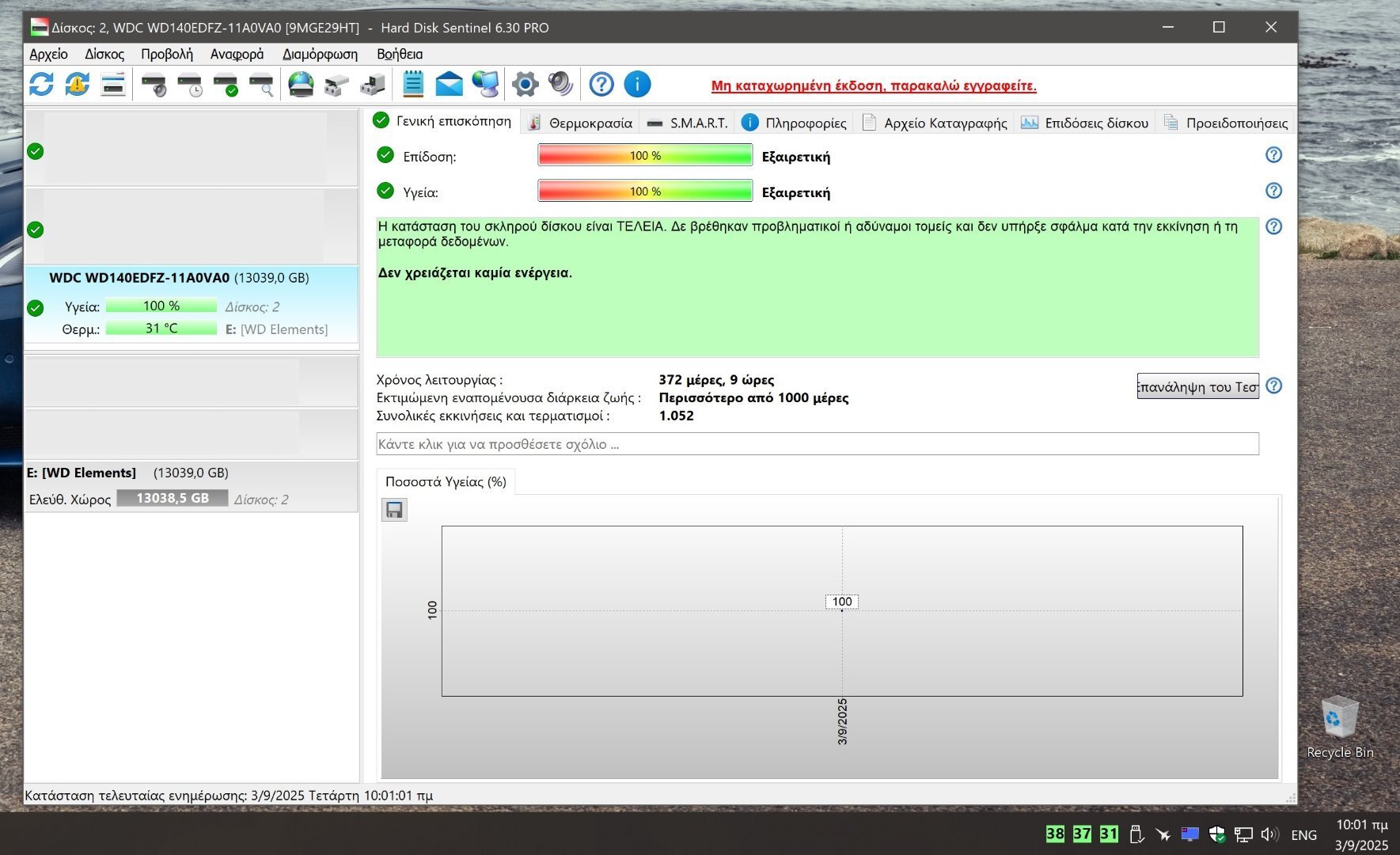
Task: Click the status bar last update text
Action: [229, 796]
